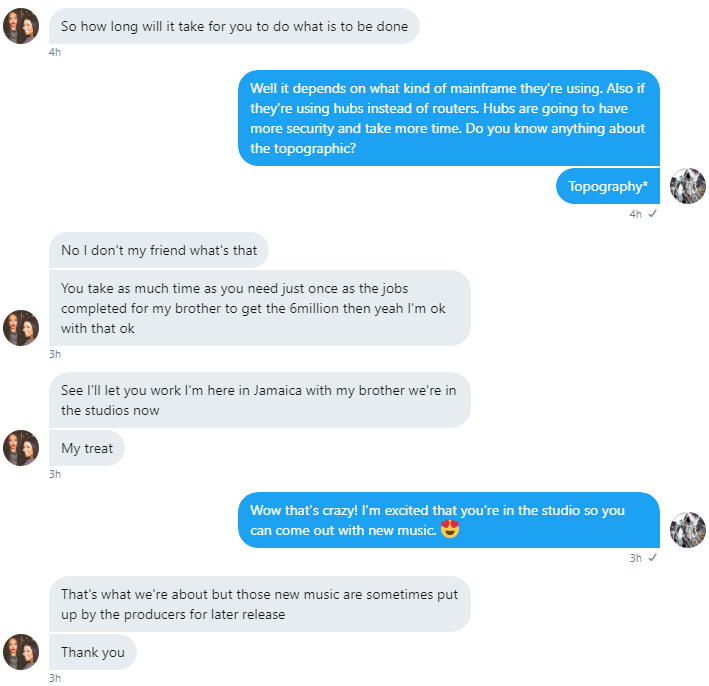Click read checkmark under 'Topography*' message

(x=652, y=213)
